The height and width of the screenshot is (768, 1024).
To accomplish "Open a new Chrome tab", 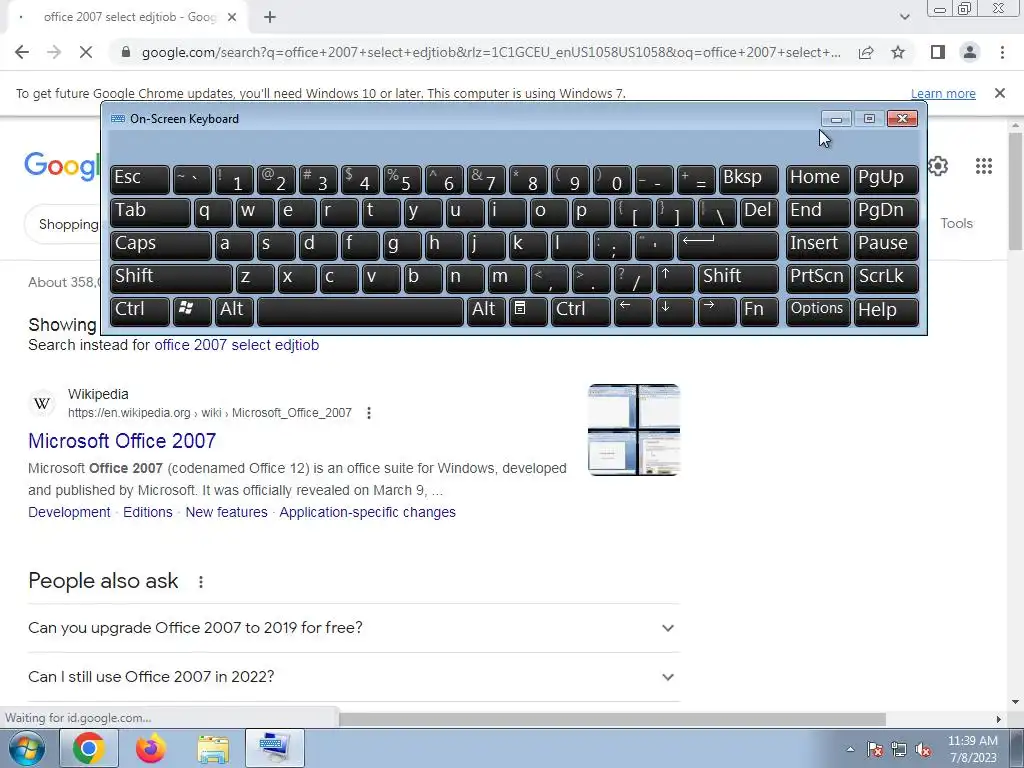I will pyautogui.click(x=270, y=18).
